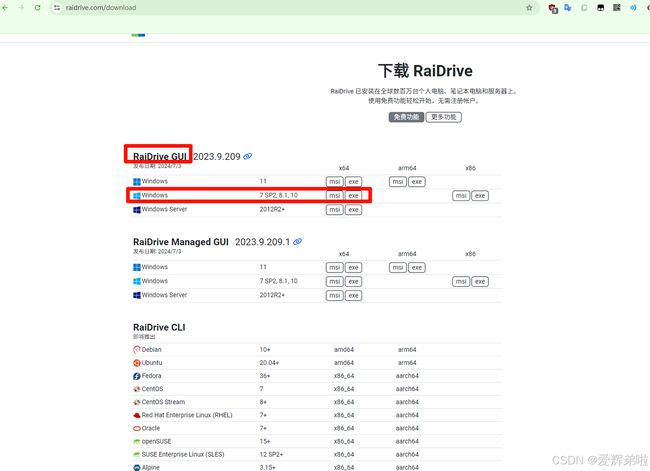Click the Fedora logo icon
Image resolution: width=650 pixels, height=471 pixels.
(137, 376)
